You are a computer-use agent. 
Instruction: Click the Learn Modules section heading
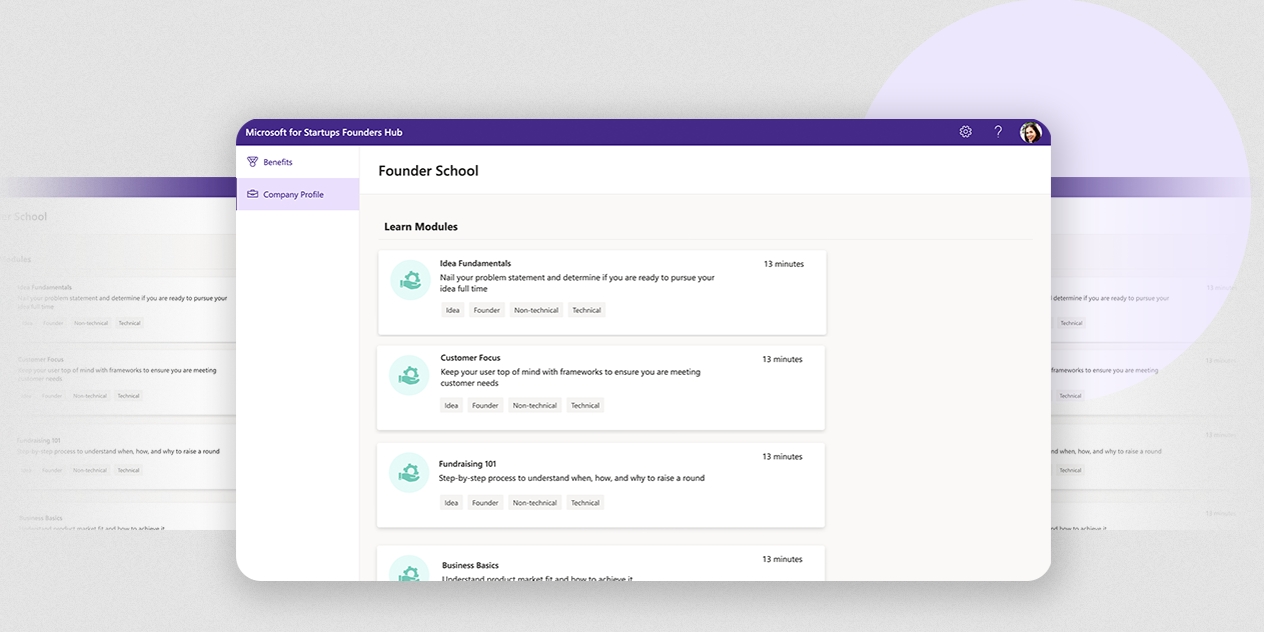tap(421, 227)
